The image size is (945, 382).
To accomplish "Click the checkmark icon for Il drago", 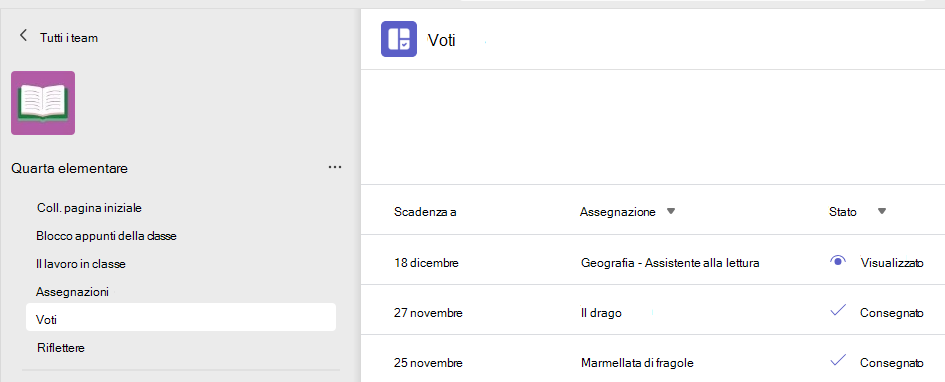I will click(x=838, y=310).
